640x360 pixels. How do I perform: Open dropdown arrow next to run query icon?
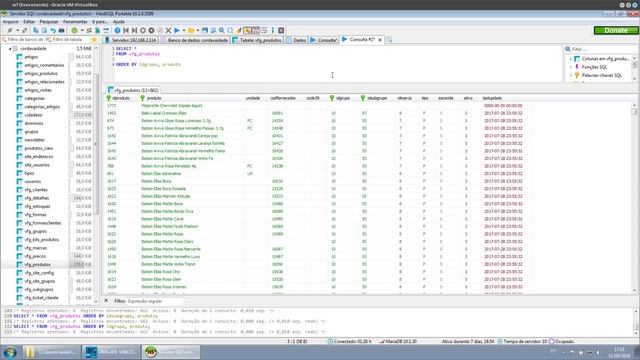[184, 31]
